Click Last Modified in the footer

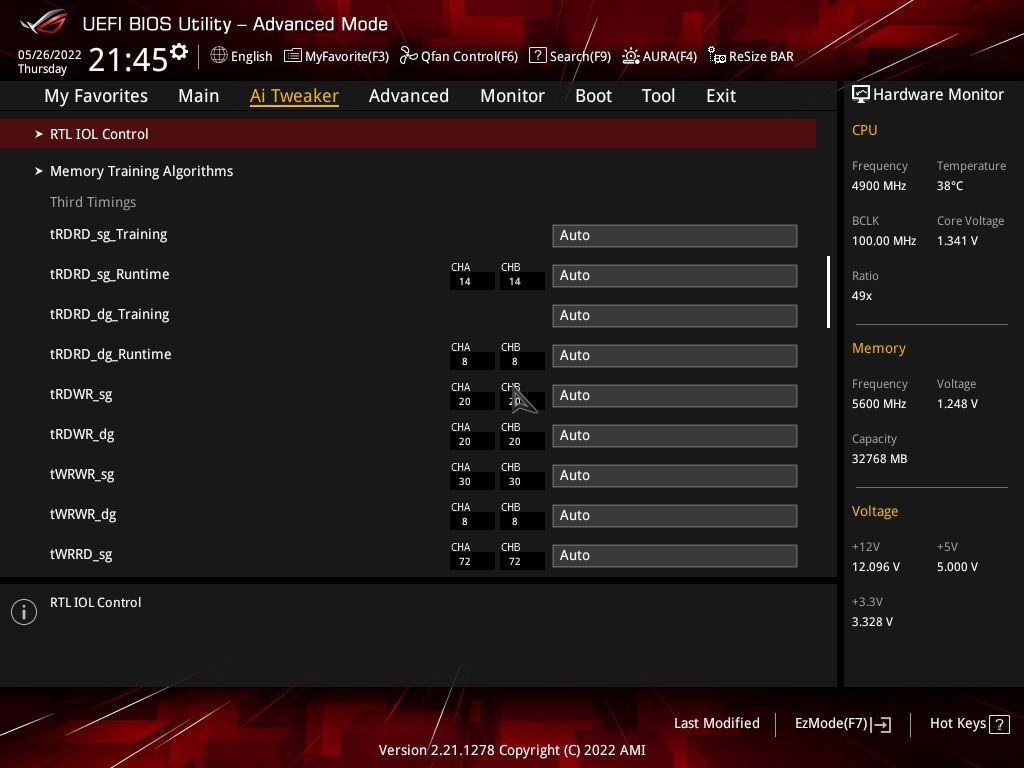716,723
